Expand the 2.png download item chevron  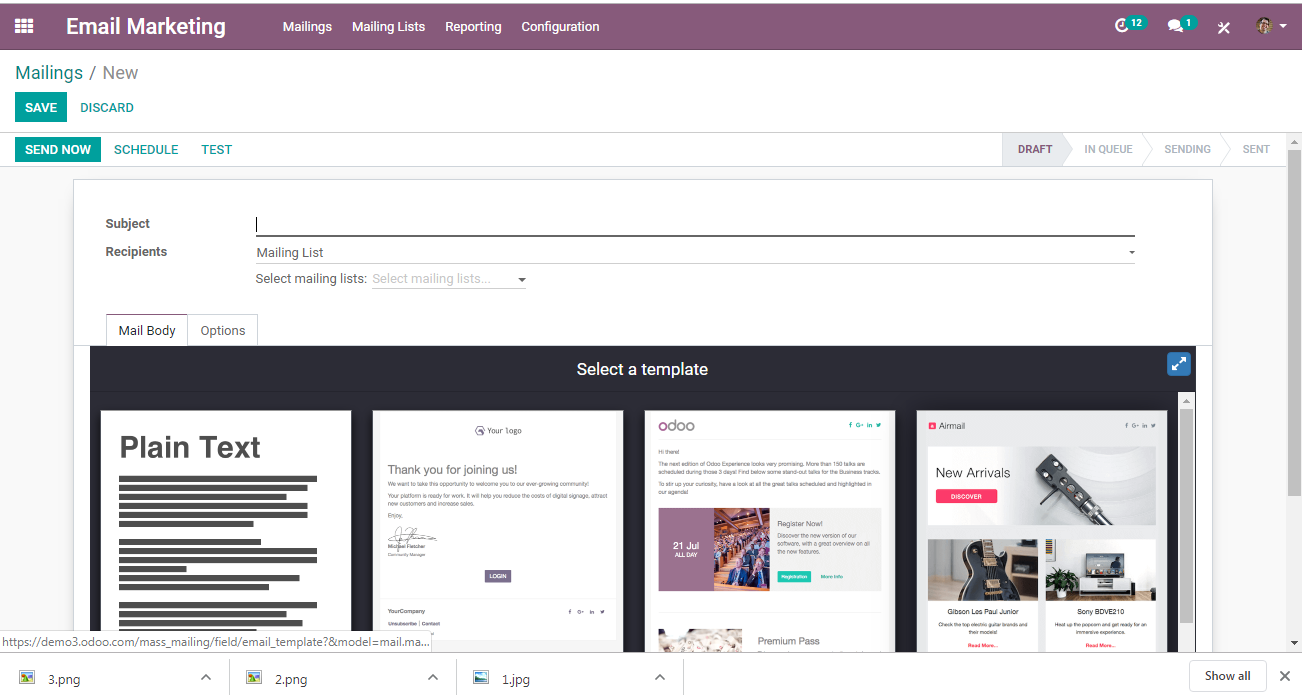433,677
